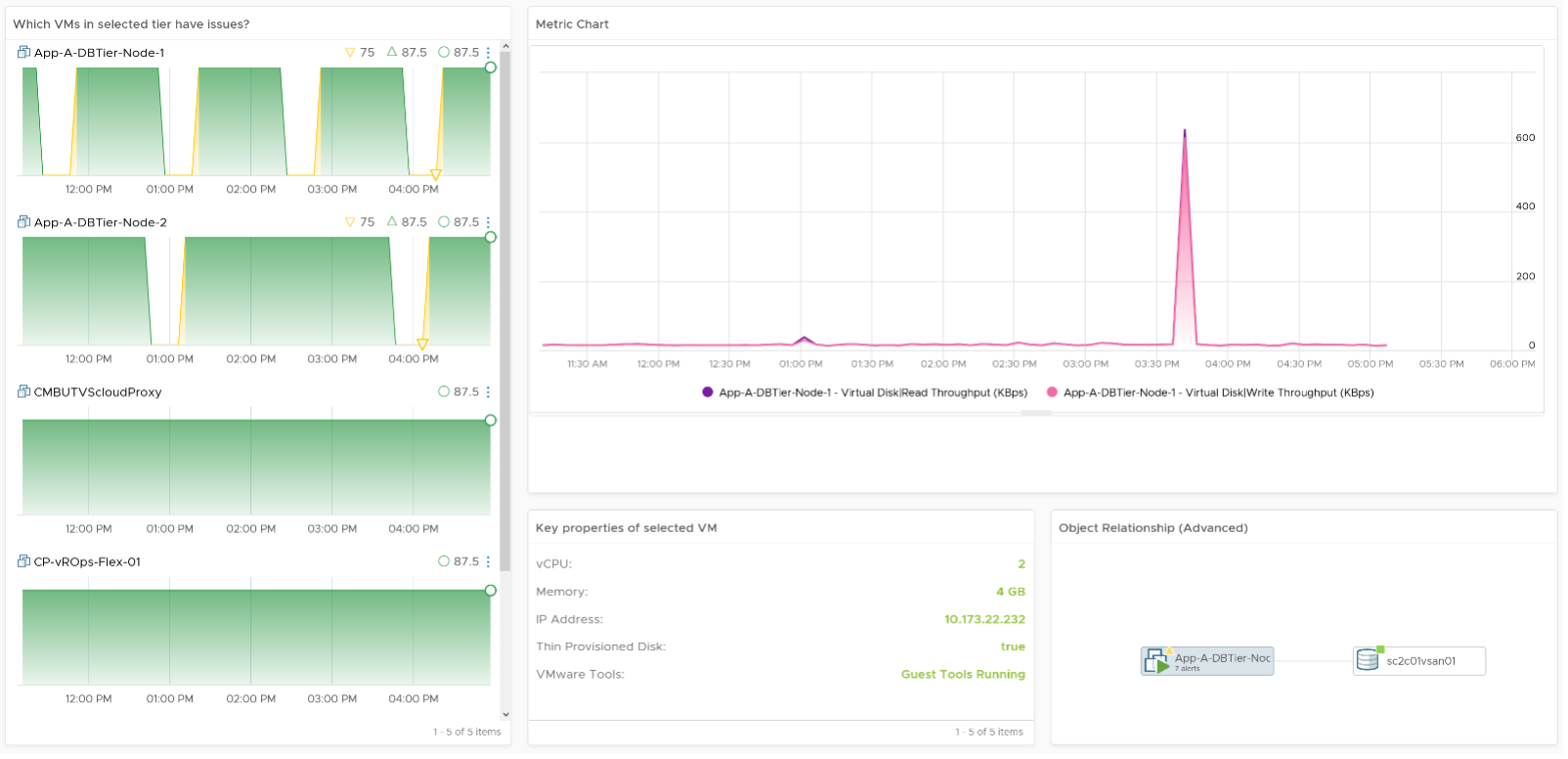This screenshot has width=1568, height=759.
Task: Click the green maximum triangle icon for App-A-DBTier-Node-2
Action: coord(392,222)
